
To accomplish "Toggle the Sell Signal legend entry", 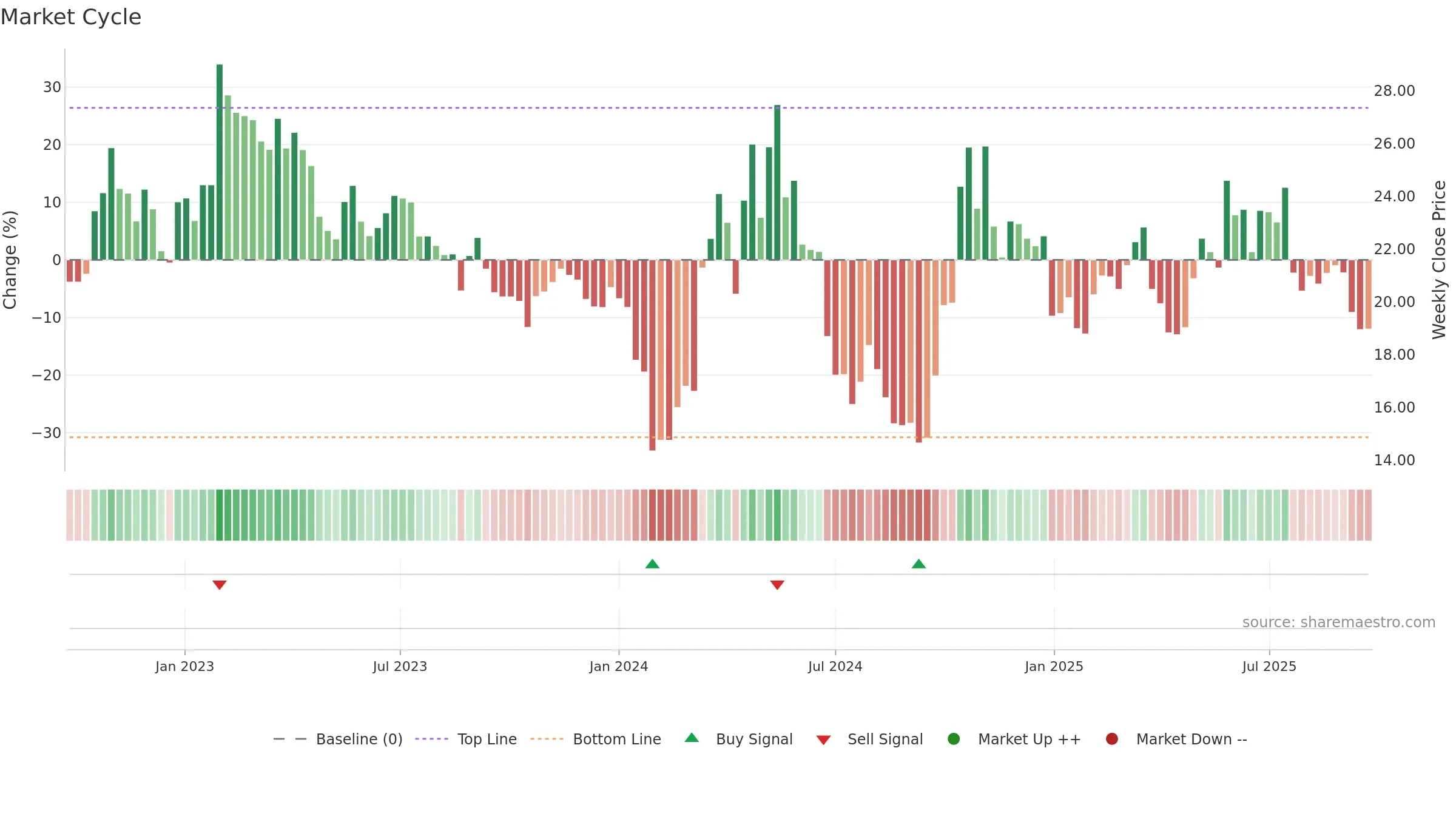I will [869, 739].
